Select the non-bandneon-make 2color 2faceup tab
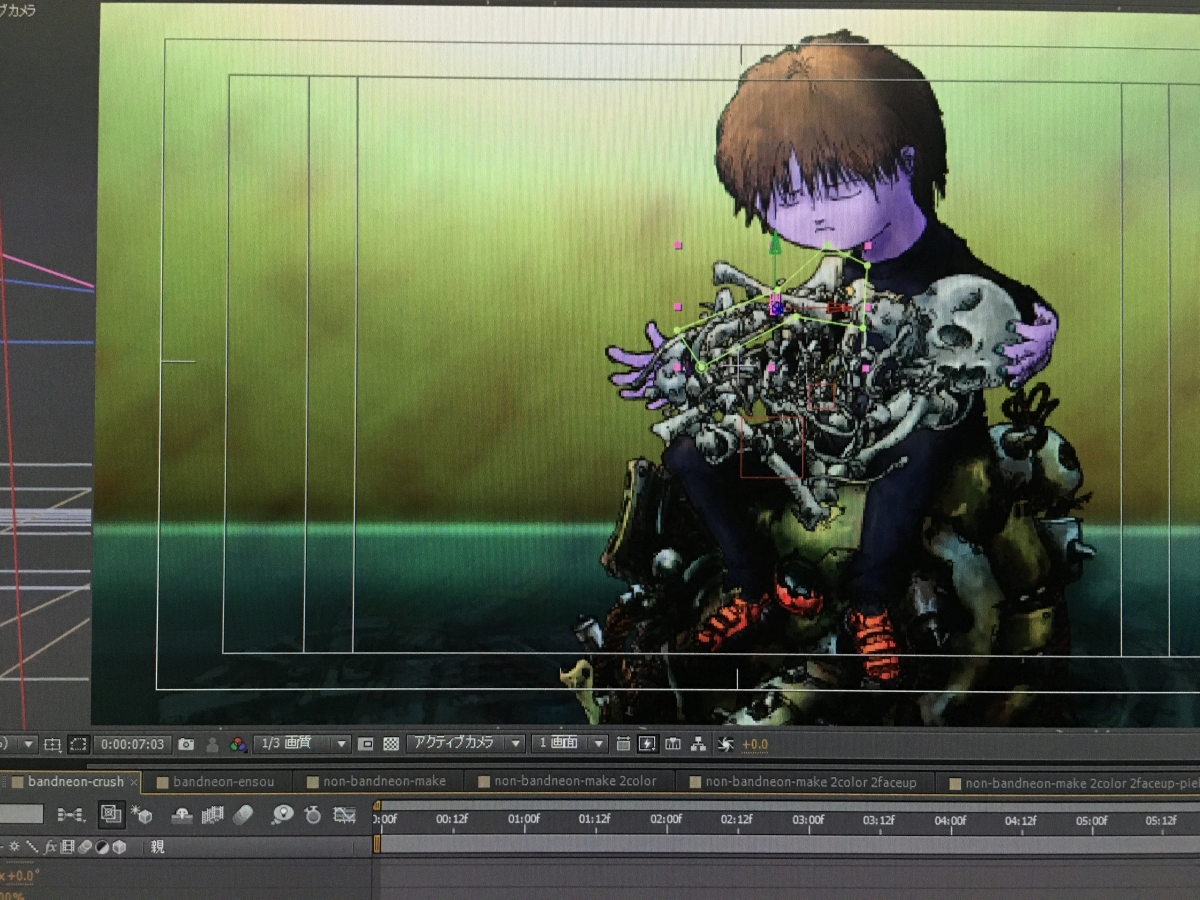This screenshot has width=1200, height=900. point(809,782)
